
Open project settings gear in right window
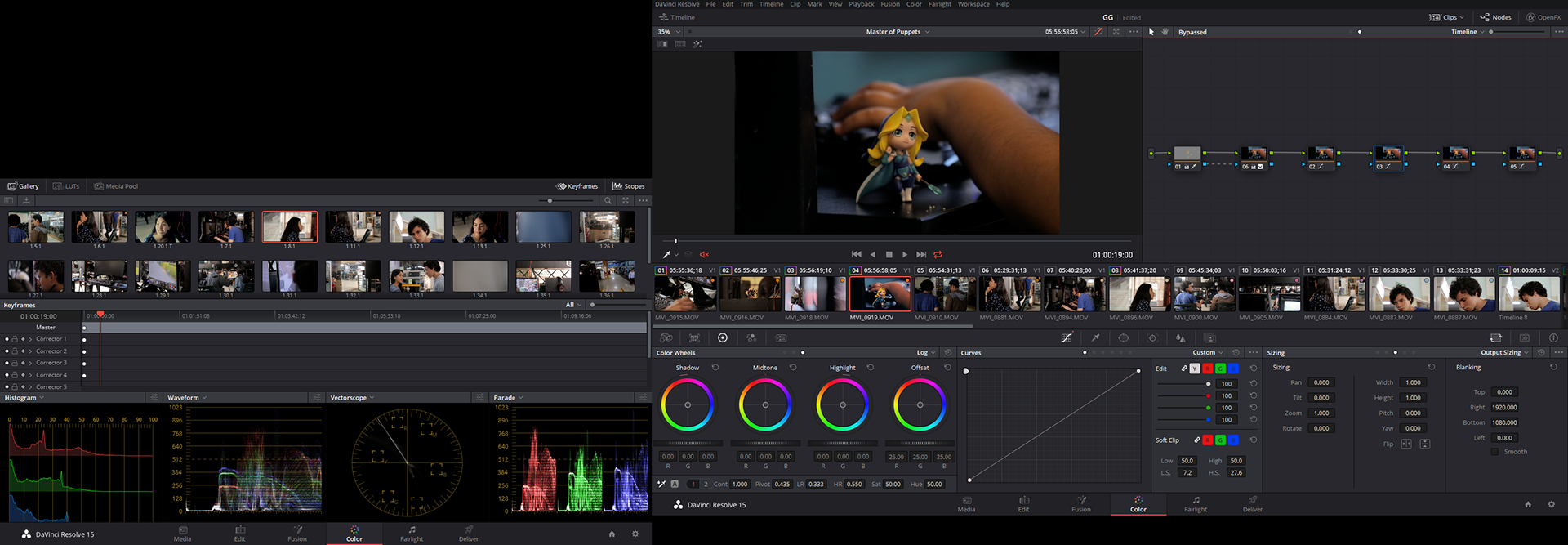(1552, 505)
